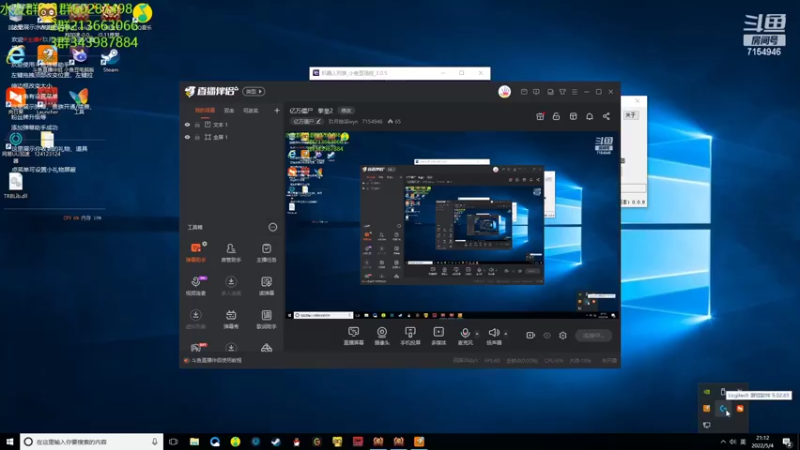Click the Logitech icon in tray popup
Viewport: 800px width, 450px height.
723,409
